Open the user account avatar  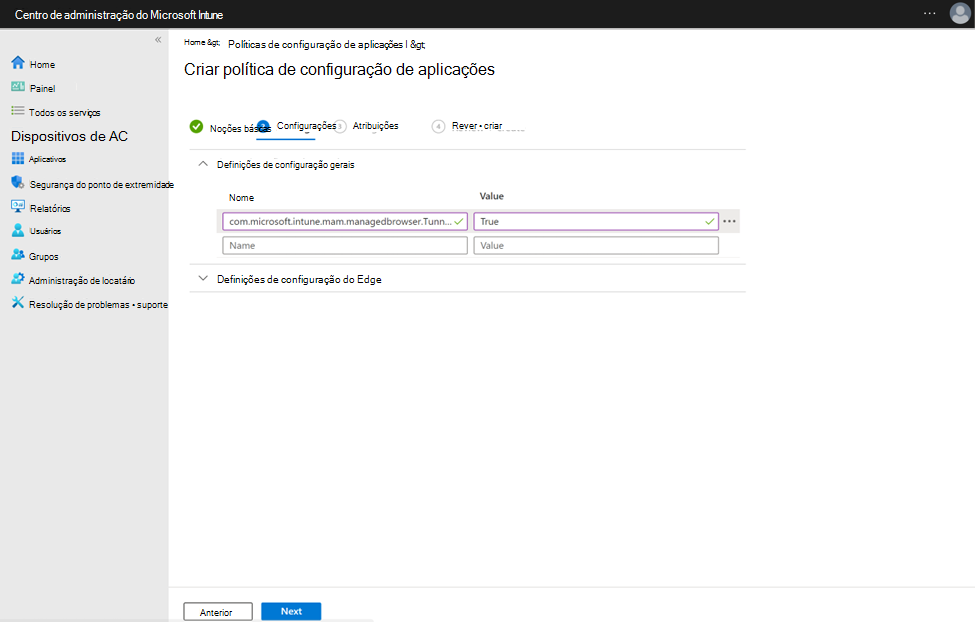[960, 13]
